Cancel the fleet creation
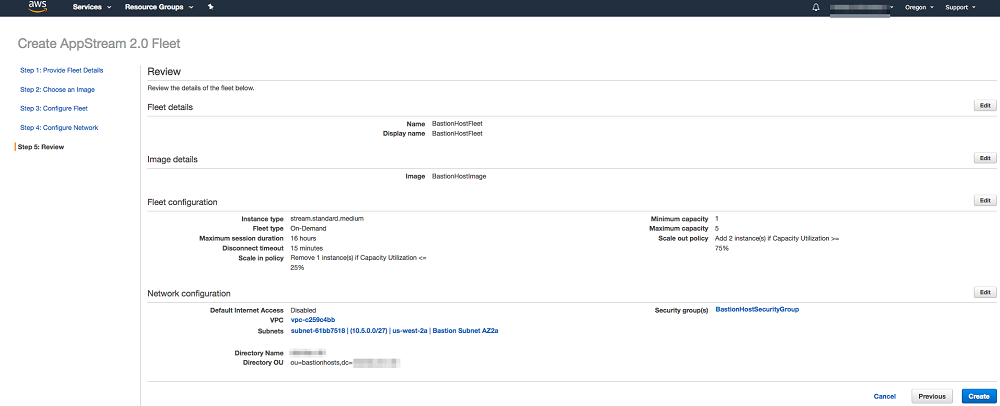Screen dimensions: 1000x406 (885, 396)
